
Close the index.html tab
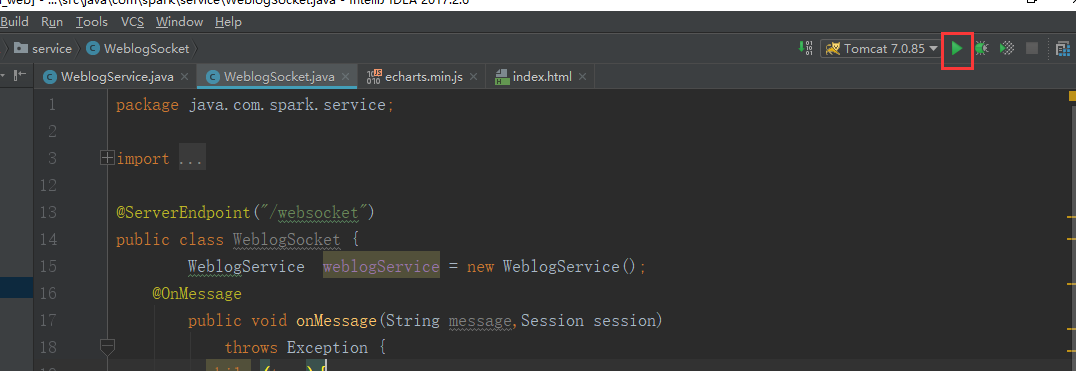pyautogui.click(x=583, y=77)
